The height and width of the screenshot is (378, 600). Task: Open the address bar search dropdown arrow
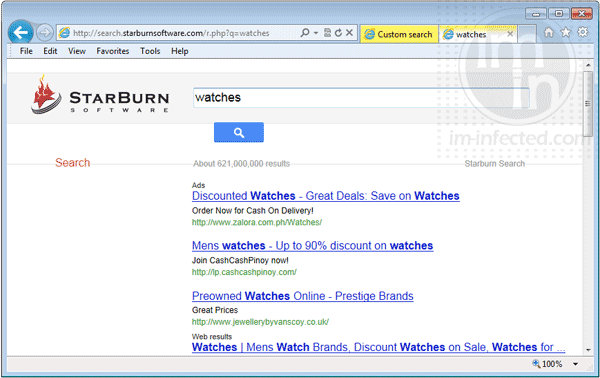316,33
